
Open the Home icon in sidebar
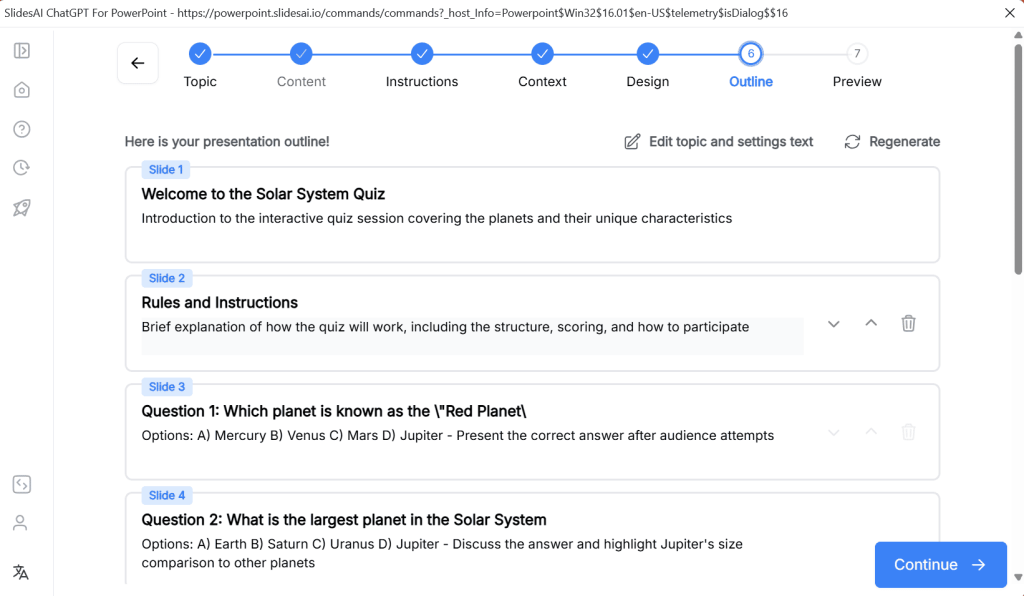(21, 90)
